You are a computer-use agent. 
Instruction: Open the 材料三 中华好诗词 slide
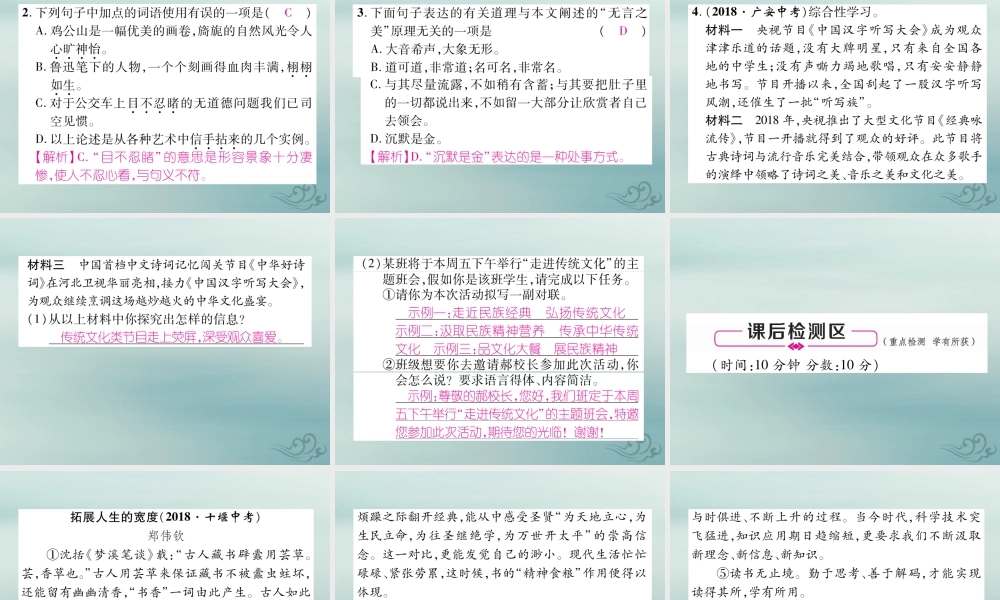tap(165, 341)
